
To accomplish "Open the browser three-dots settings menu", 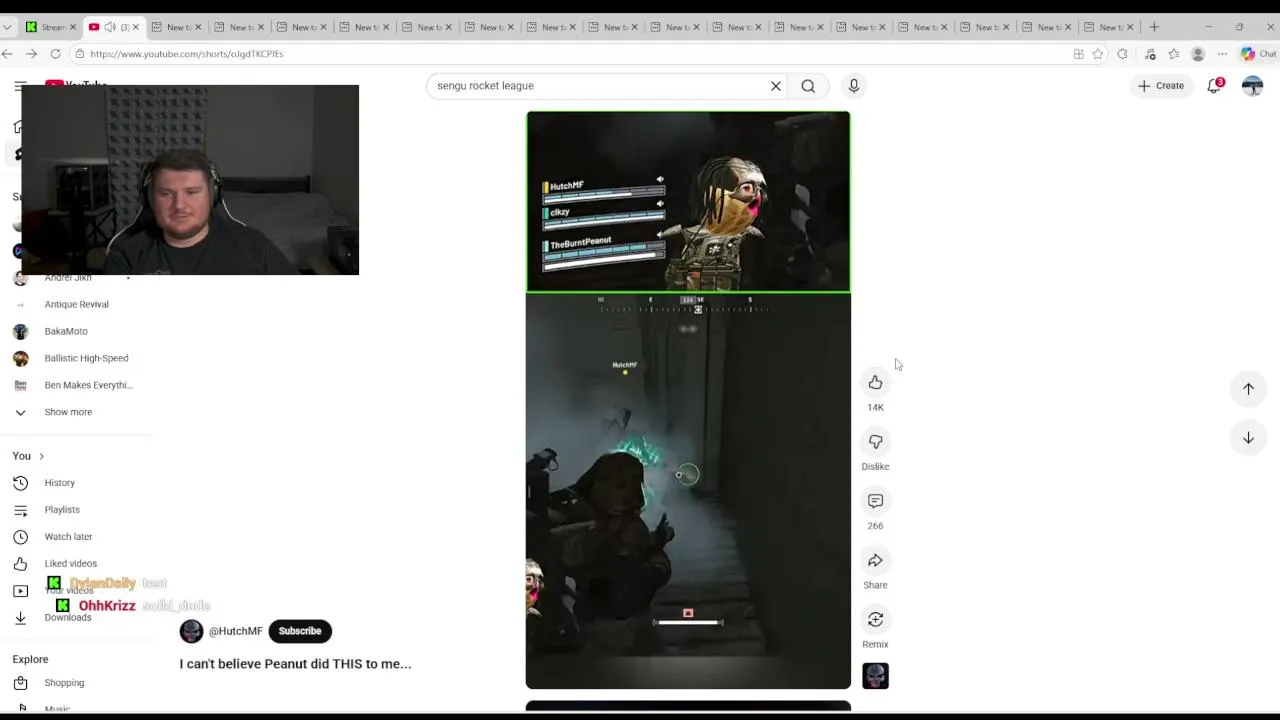I will pyautogui.click(x=1222, y=54).
